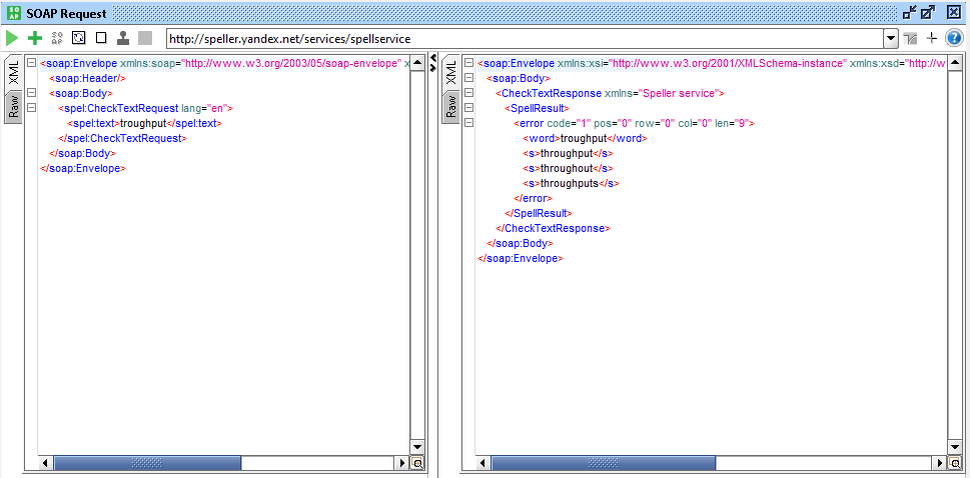The image size is (970, 478).
Task: Click the SOAP icon in the title bar
Action: coord(15,13)
